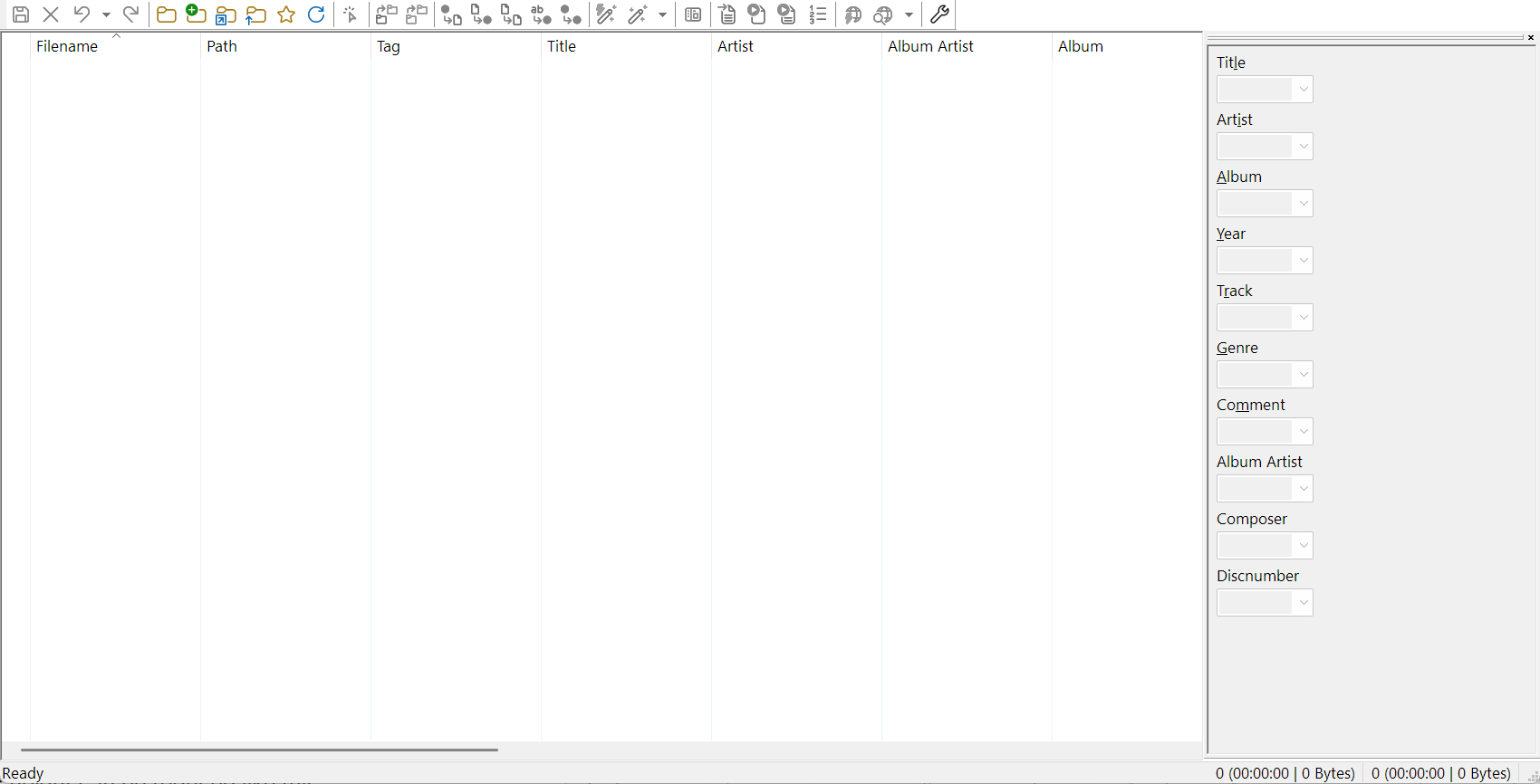Image resolution: width=1540 pixels, height=784 pixels.
Task: Open the Change directory folder icon
Action: click(167, 14)
